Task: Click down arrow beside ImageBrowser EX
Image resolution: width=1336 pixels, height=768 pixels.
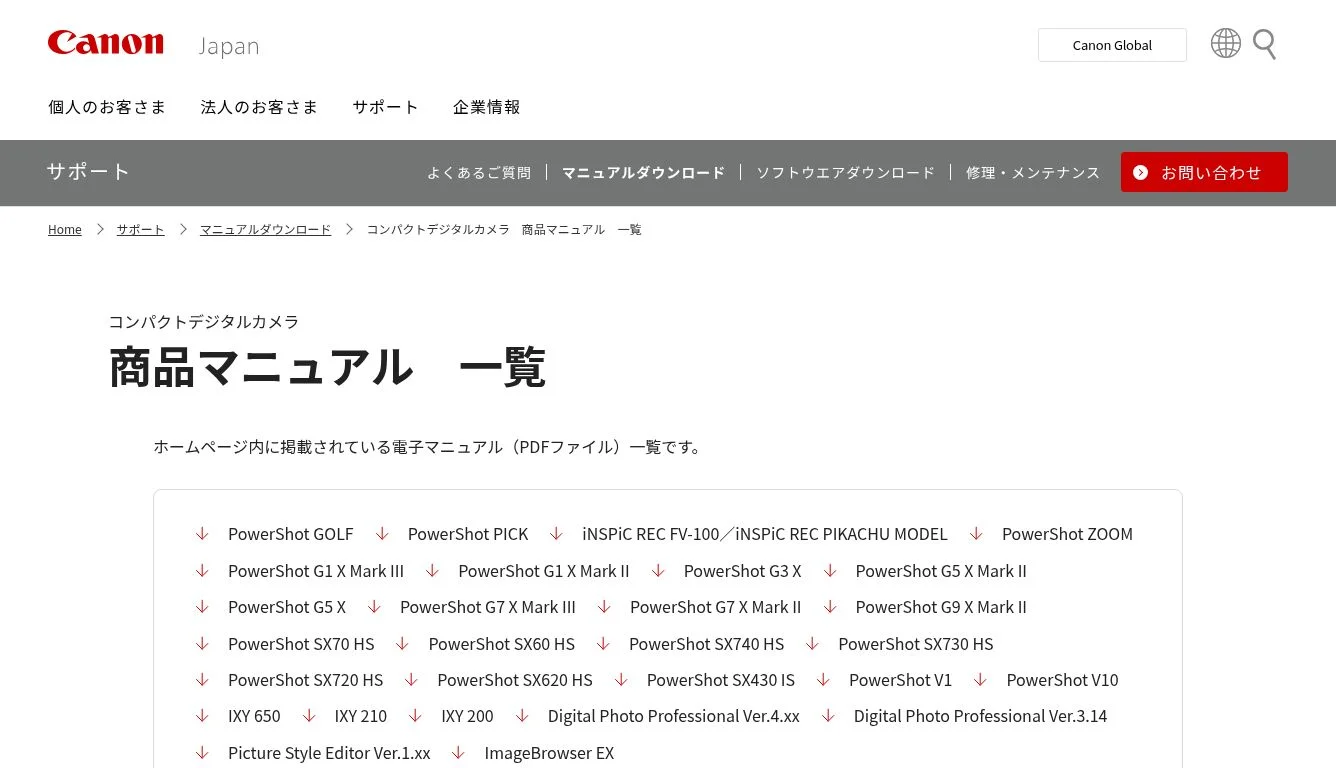Action: 458,753
